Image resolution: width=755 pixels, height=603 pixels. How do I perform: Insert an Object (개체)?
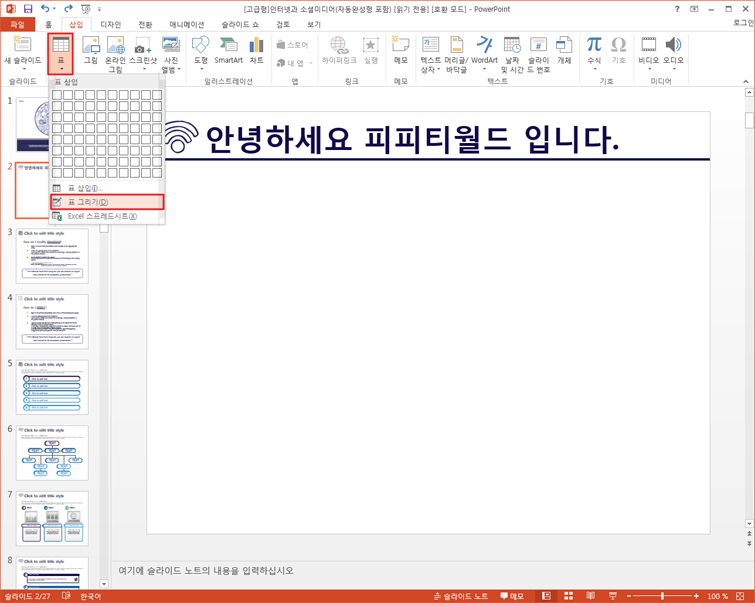coord(564,50)
